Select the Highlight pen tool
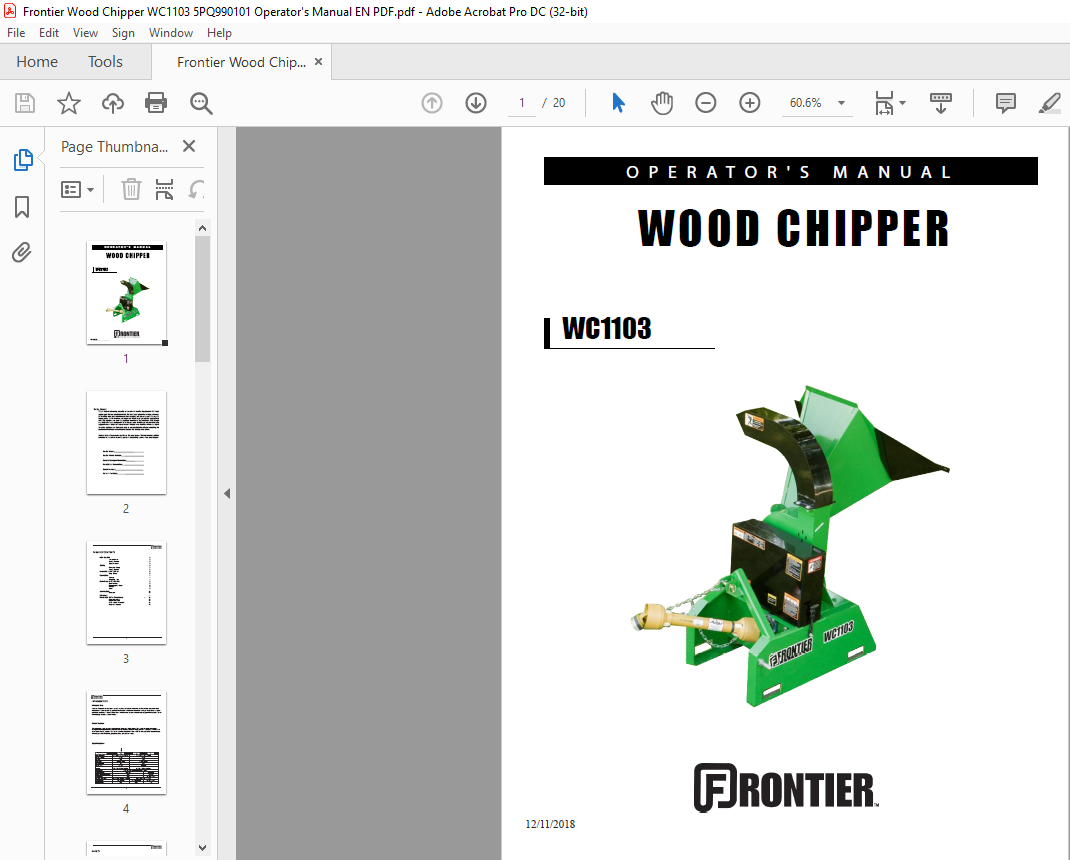 click(1050, 103)
